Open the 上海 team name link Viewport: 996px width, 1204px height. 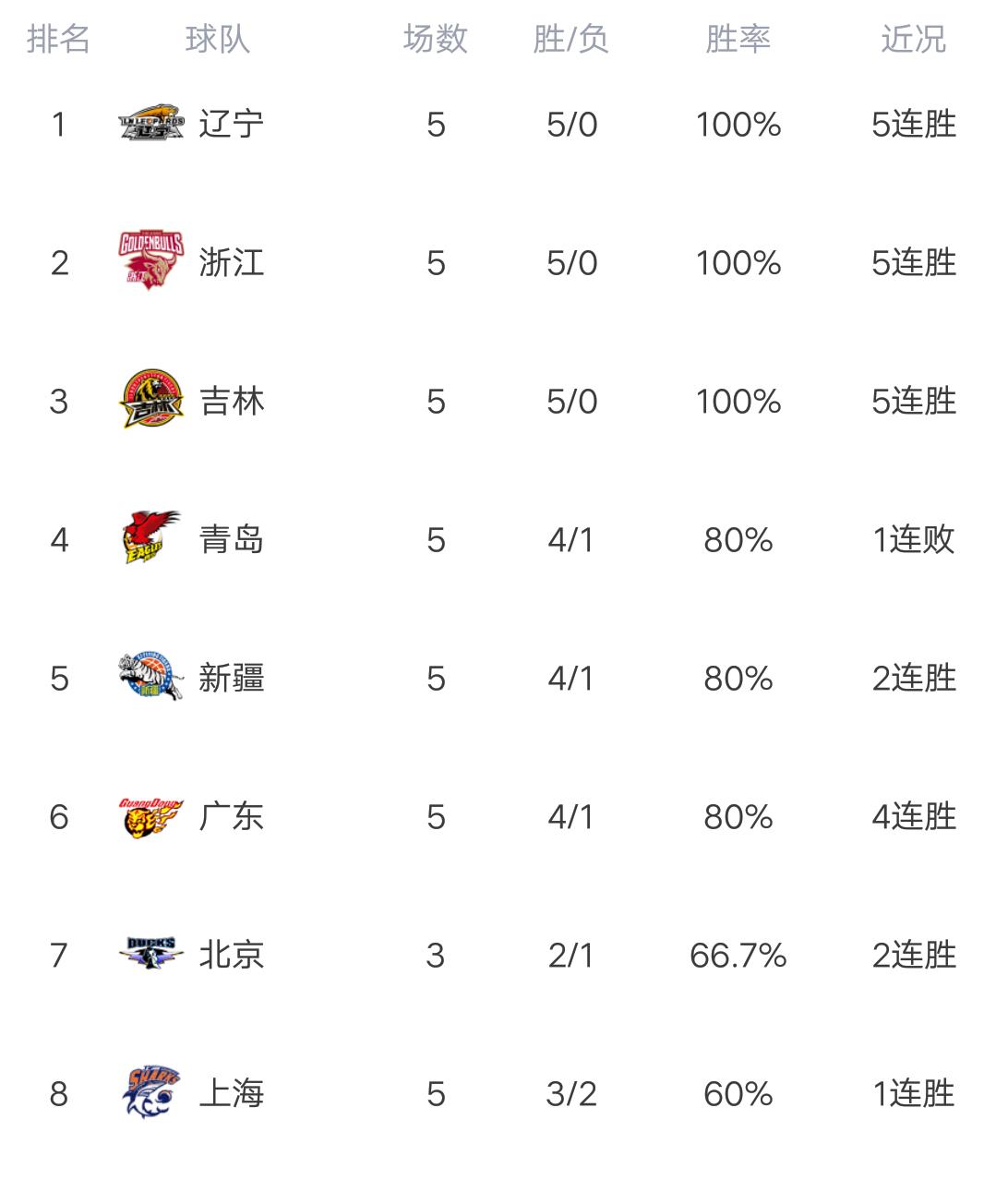(232, 1093)
